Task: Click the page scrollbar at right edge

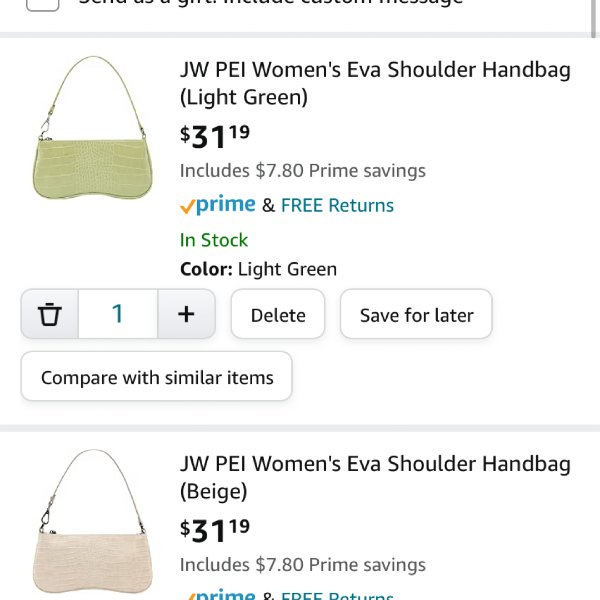Action: click(593, 18)
